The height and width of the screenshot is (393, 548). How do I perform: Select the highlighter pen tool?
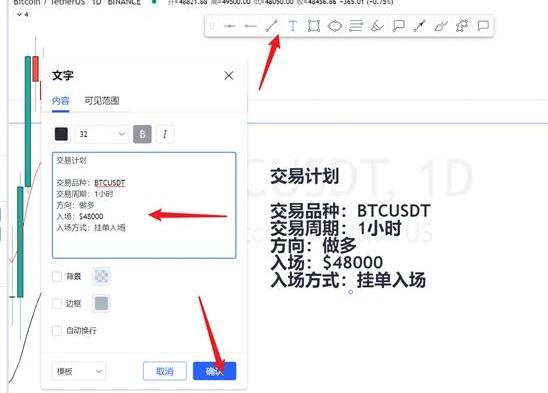point(441,26)
